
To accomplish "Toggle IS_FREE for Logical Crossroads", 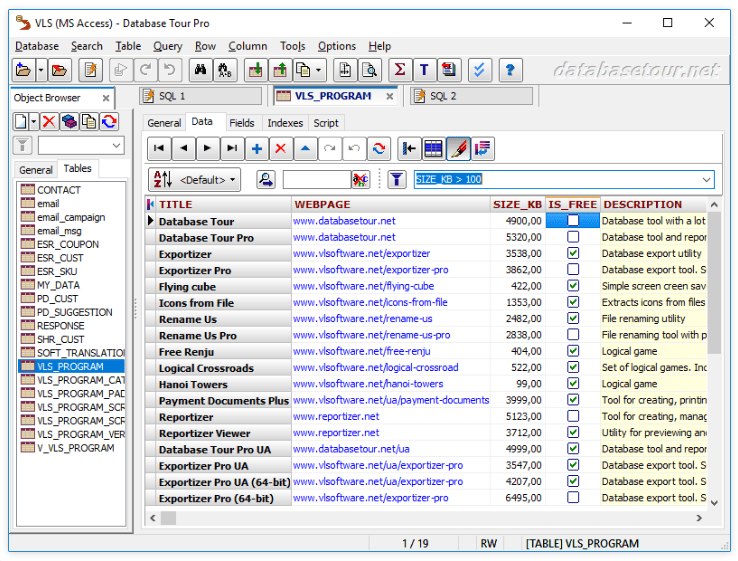I will click(573, 367).
